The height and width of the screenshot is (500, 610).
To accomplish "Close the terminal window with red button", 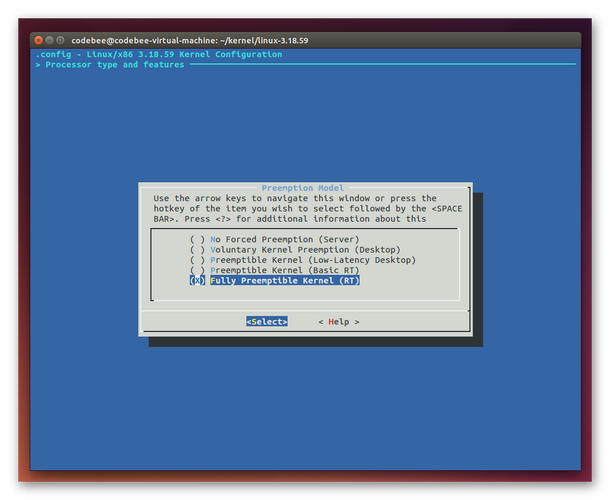I will point(39,40).
